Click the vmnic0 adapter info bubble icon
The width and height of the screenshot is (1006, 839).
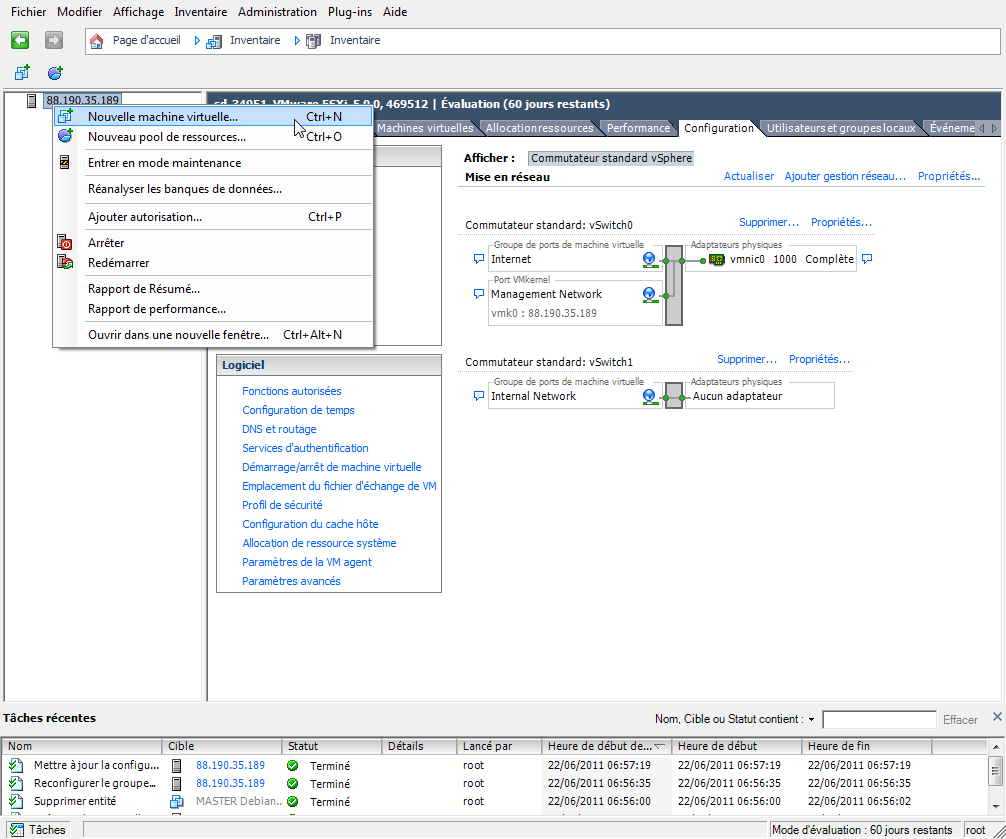[x=867, y=258]
